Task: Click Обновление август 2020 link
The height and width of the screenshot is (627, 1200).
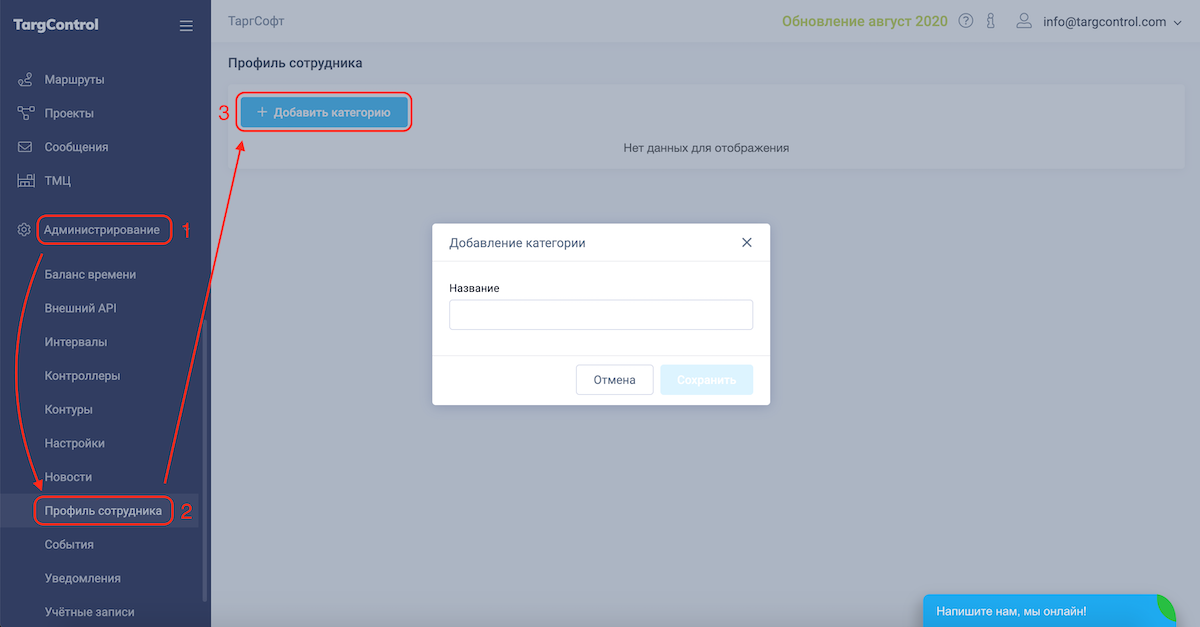Action: click(864, 21)
